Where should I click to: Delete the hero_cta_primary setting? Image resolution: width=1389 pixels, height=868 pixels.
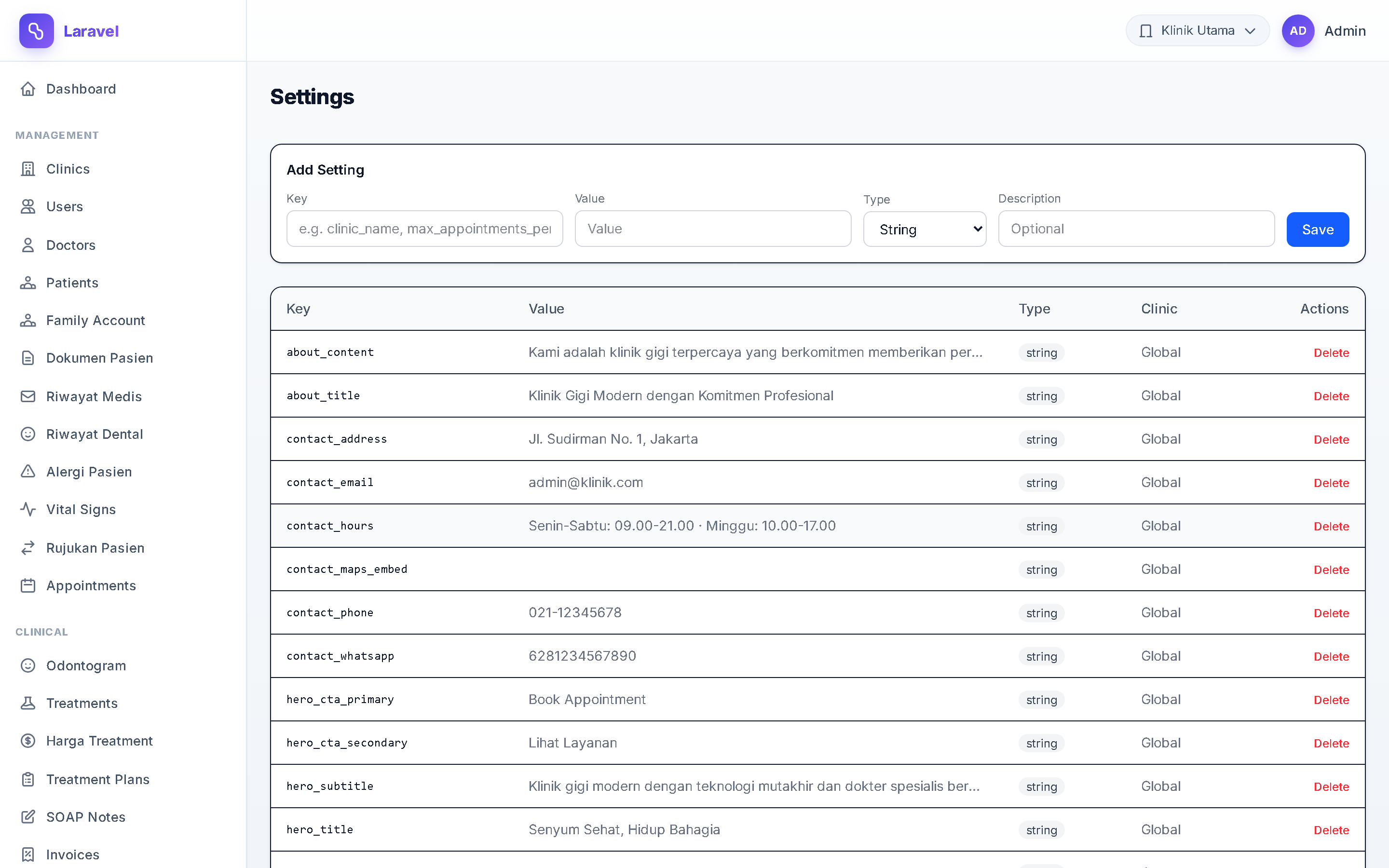point(1331,700)
